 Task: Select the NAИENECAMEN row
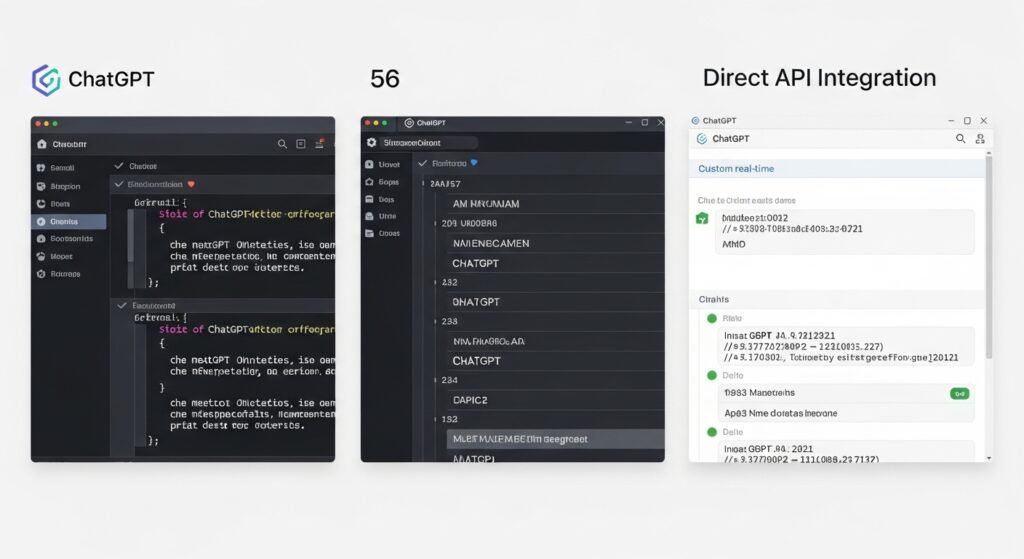[x=555, y=243]
